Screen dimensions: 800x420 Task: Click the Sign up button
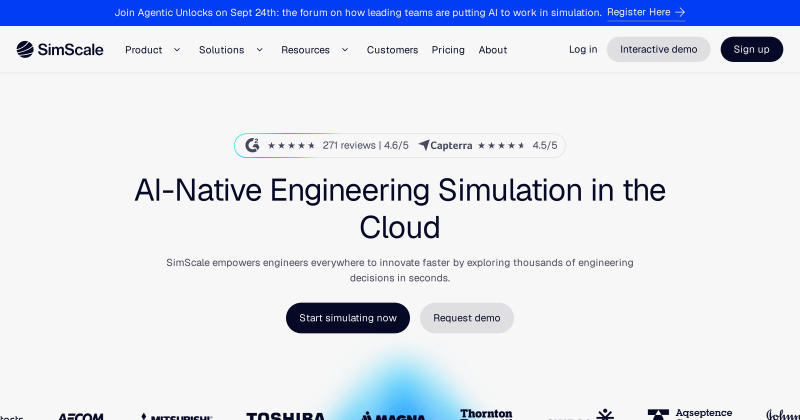(752, 50)
